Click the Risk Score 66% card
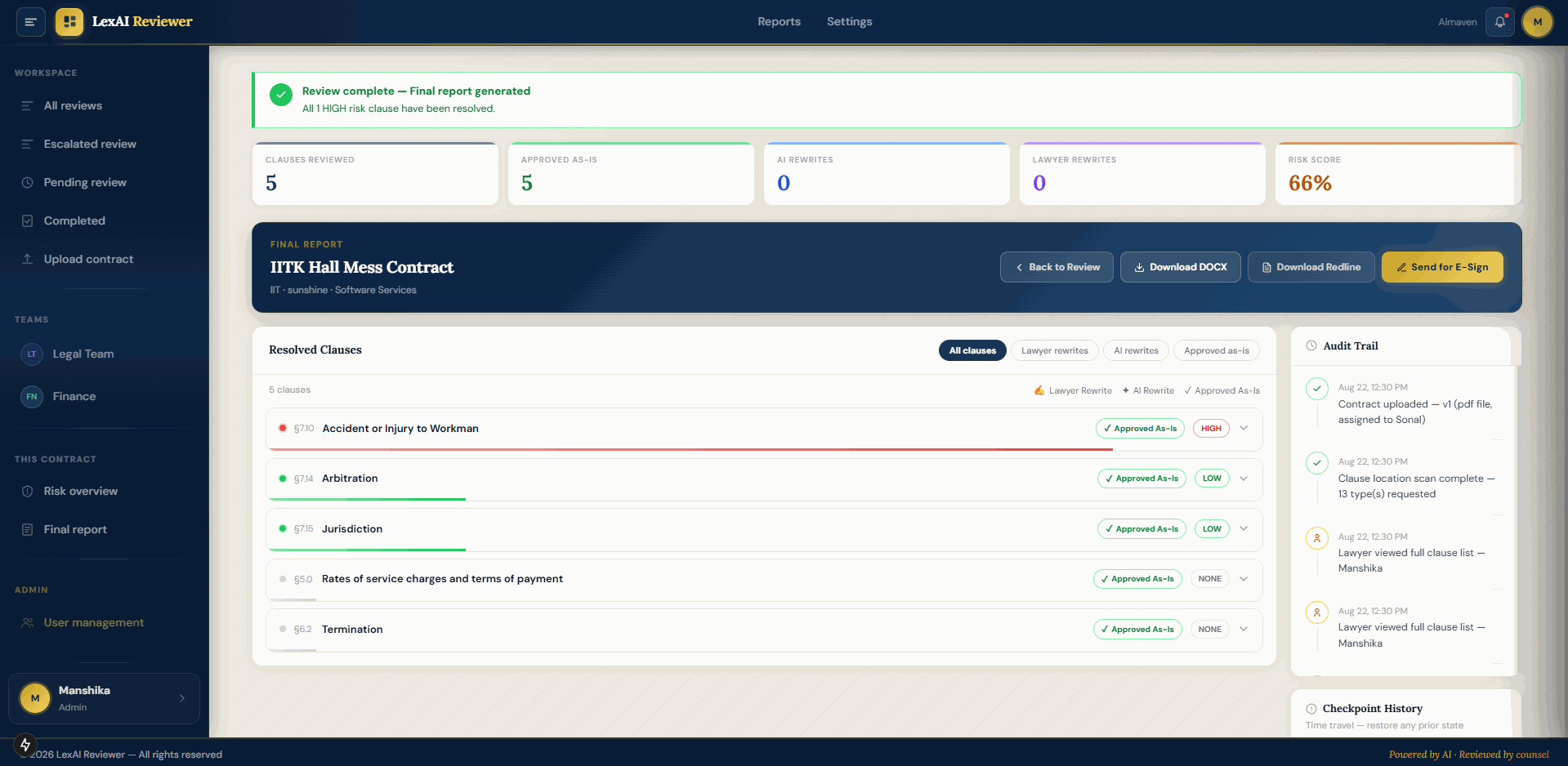Screen dimensions: 1568x766 (1398, 174)
